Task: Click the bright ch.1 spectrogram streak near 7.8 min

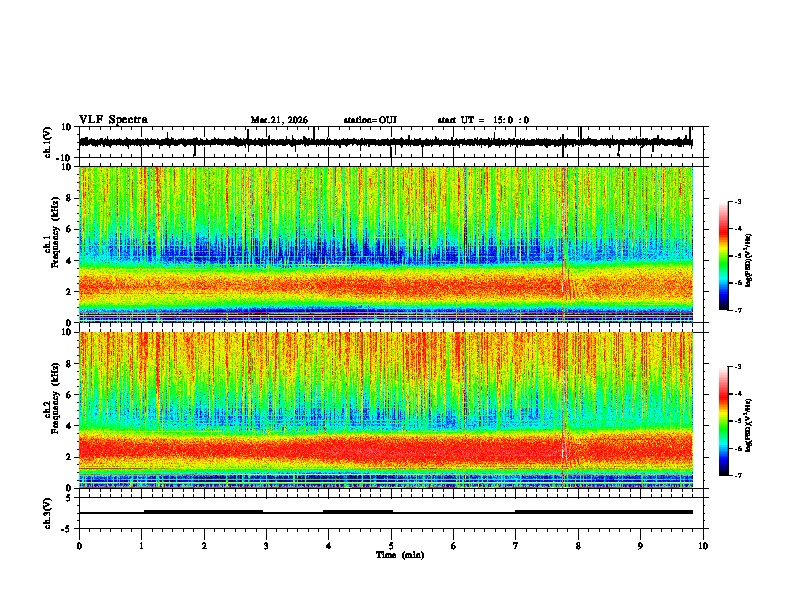Action: (564, 244)
